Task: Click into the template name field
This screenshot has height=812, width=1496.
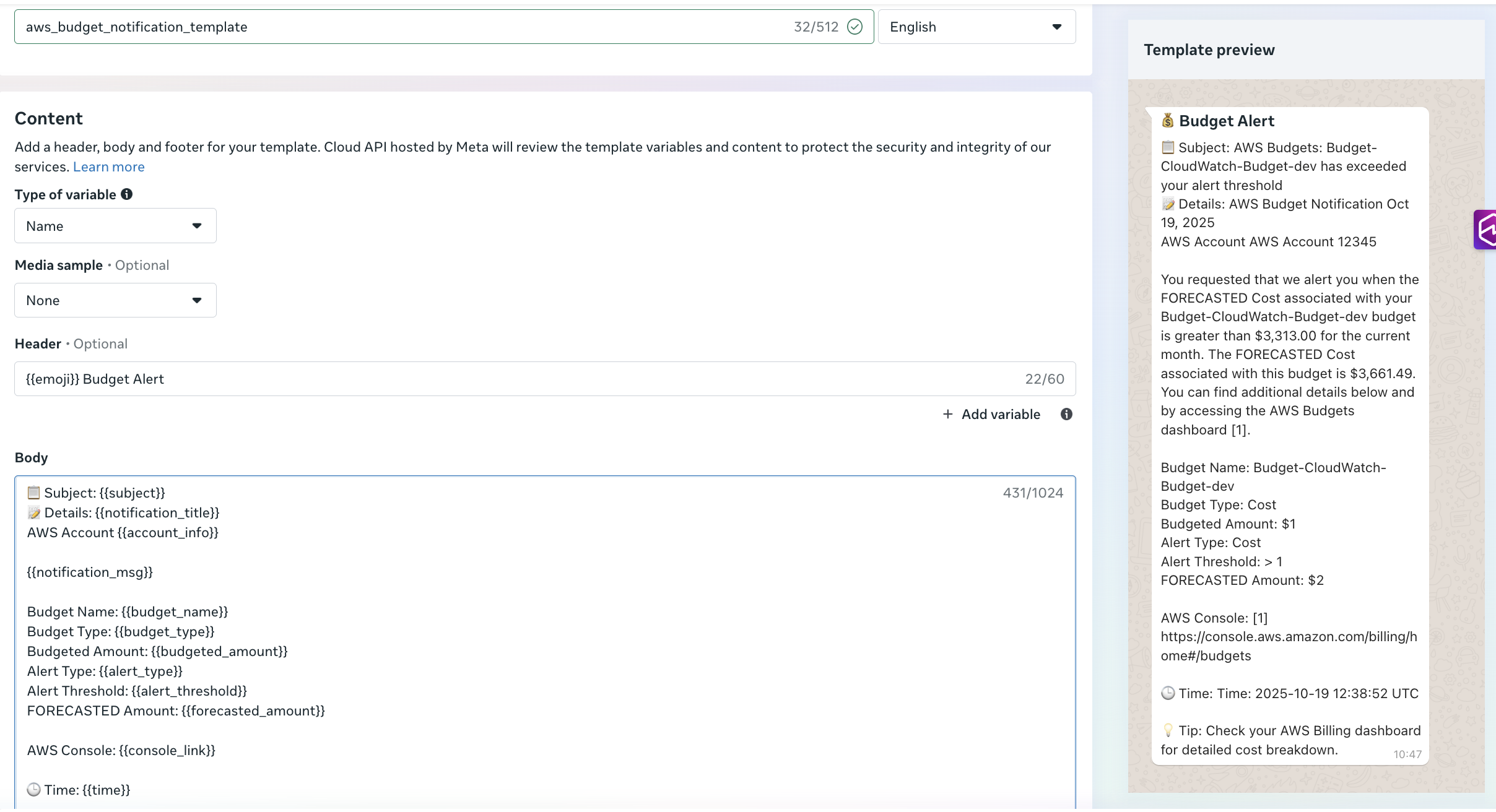Action: pos(396,27)
